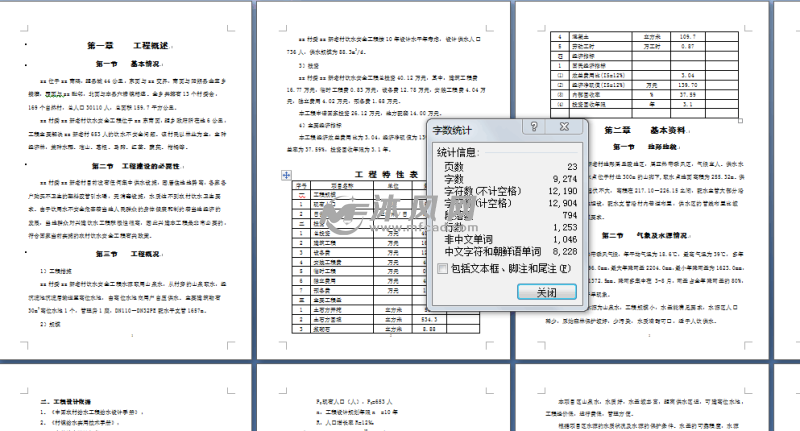Click the table move handle beside 工程特性表

click(x=286, y=175)
